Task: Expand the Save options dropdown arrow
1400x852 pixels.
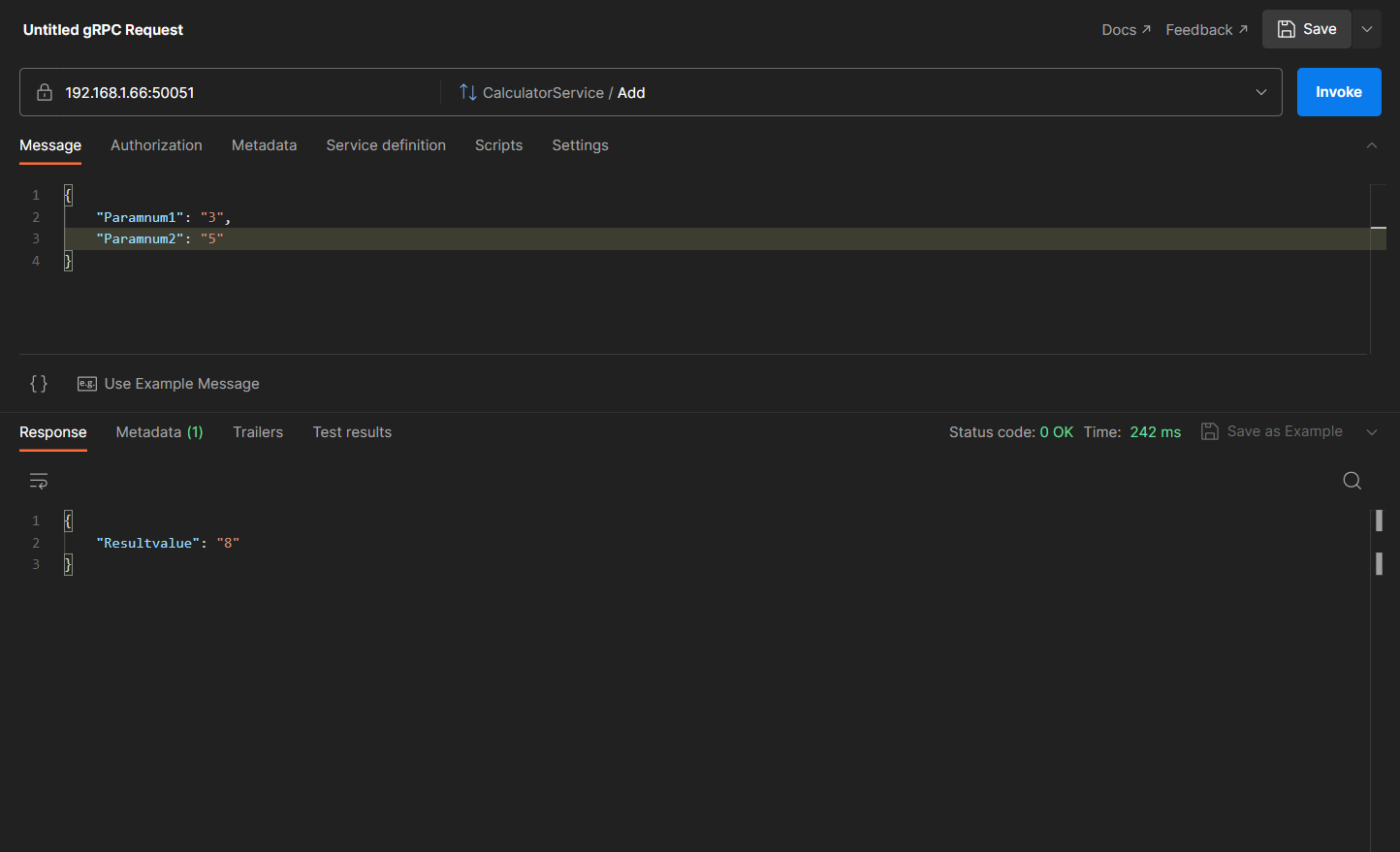Action: click(x=1367, y=29)
